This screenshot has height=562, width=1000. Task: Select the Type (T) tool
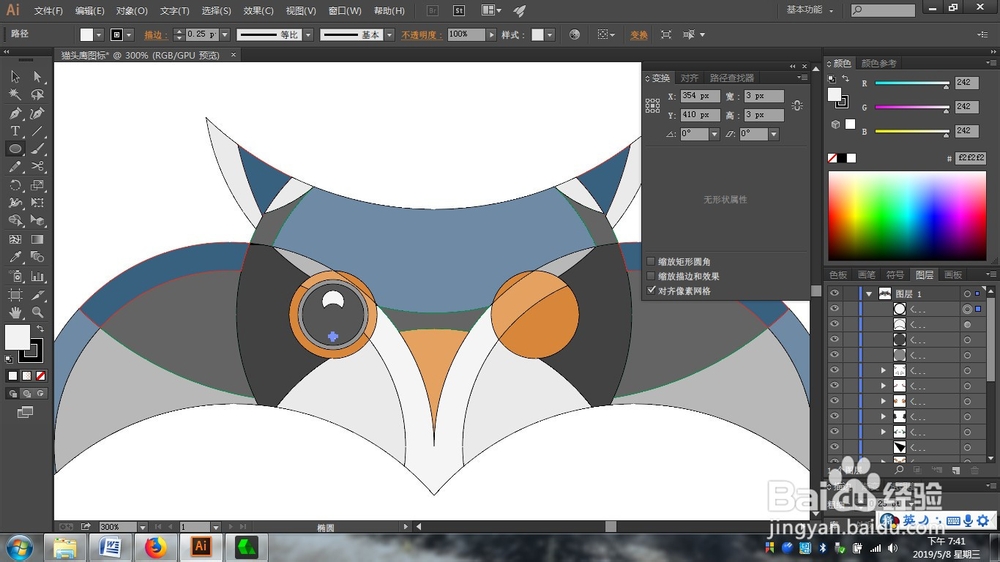coord(15,131)
